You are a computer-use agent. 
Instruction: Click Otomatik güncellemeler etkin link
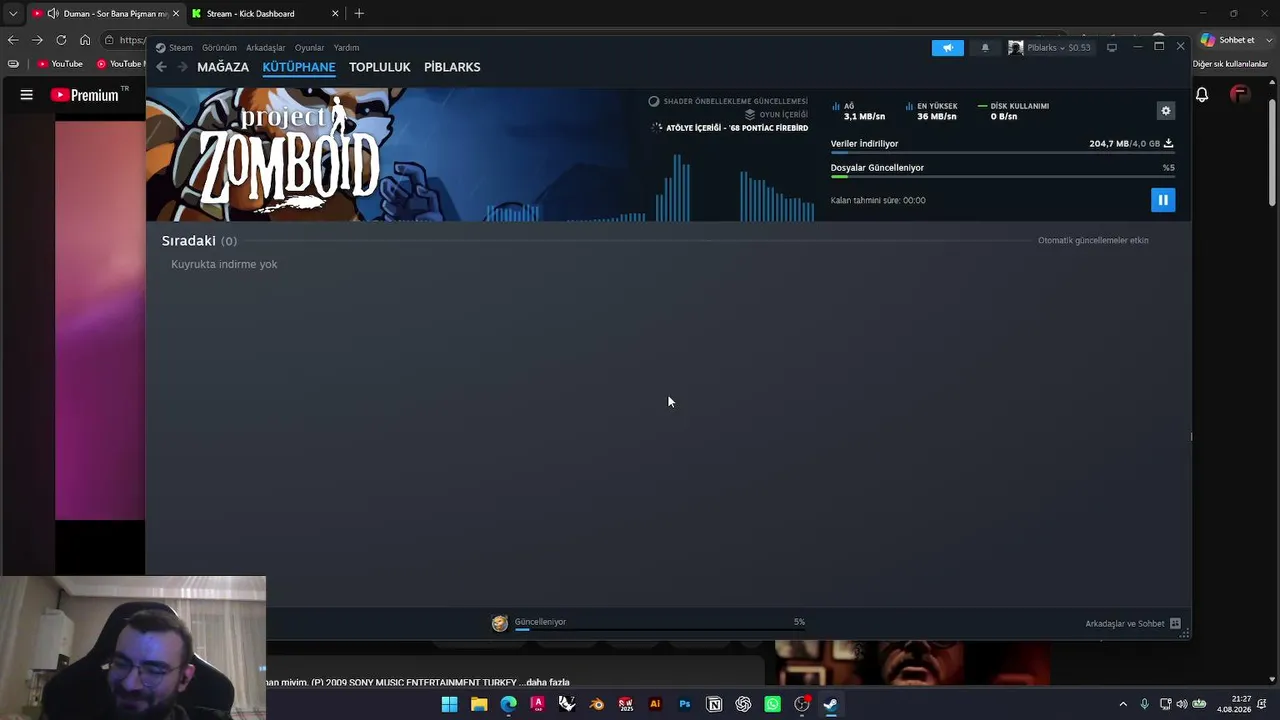point(1093,241)
